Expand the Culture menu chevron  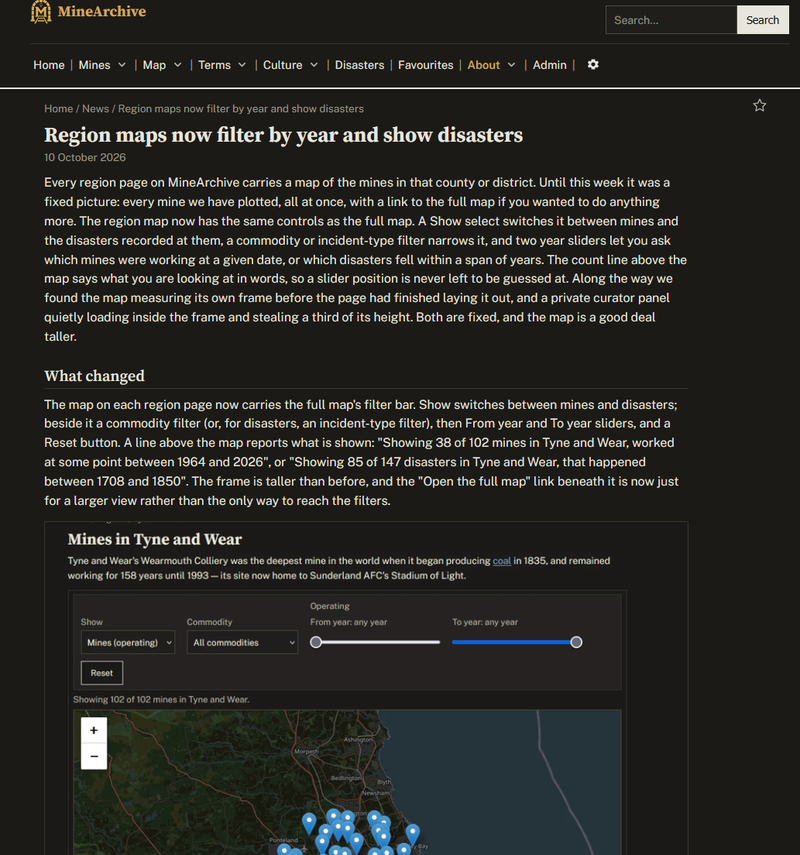click(x=314, y=65)
